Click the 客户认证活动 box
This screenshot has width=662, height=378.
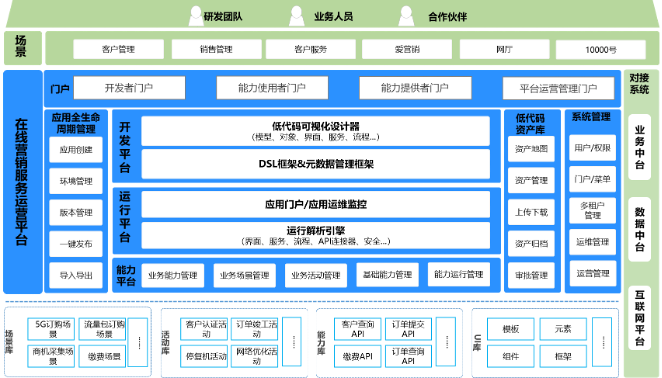click(204, 329)
